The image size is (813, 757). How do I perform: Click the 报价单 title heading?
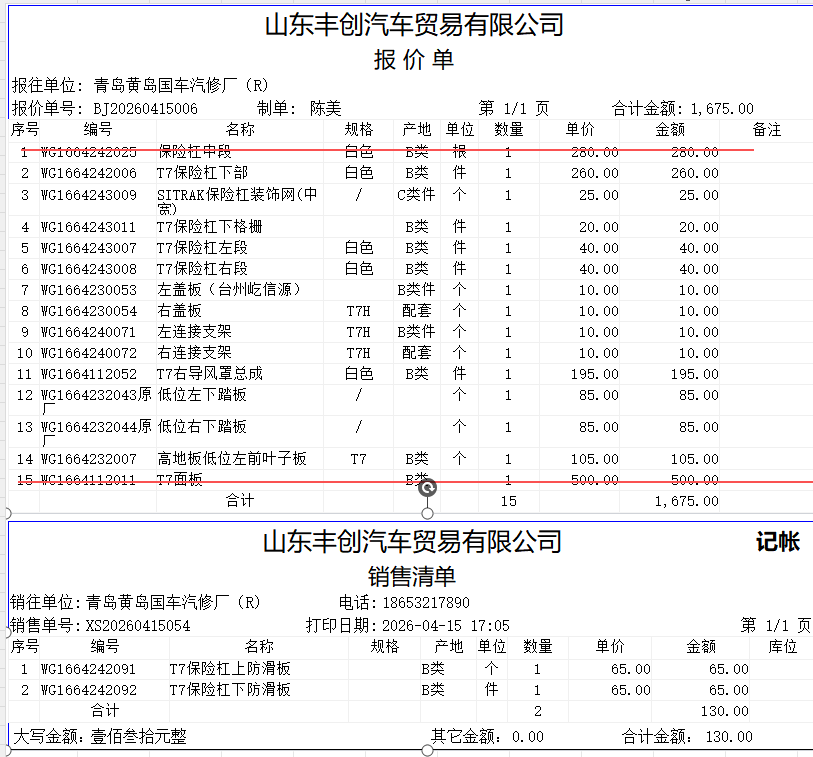(x=413, y=60)
